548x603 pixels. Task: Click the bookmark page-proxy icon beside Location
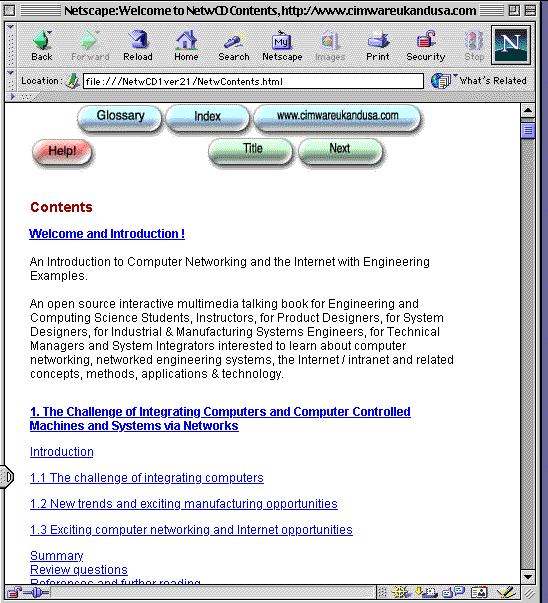click(x=72, y=81)
